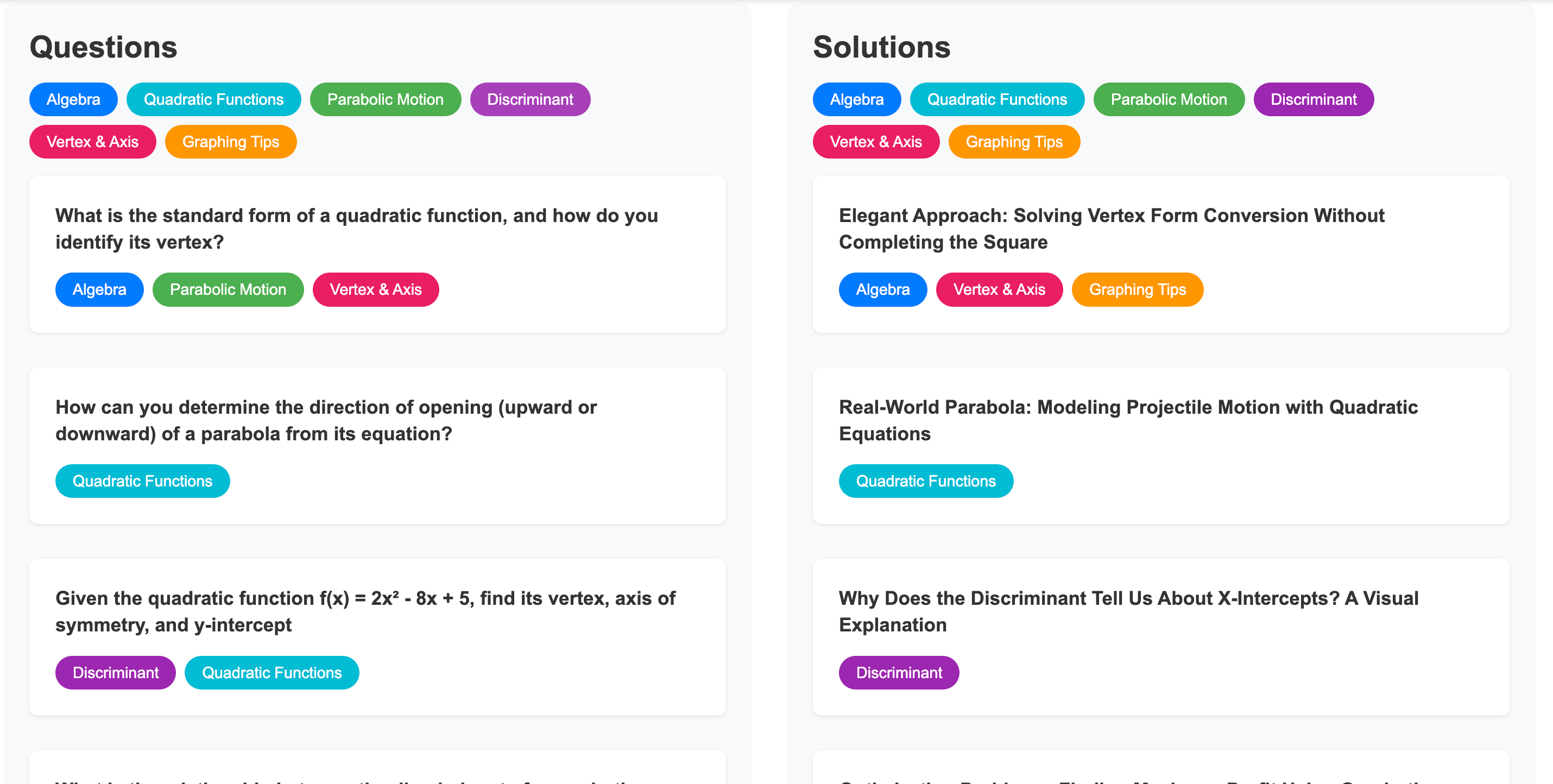The width and height of the screenshot is (1553, 784).
Task: Select Algebra filter under Solutions heading
Action: coord(856,99)
